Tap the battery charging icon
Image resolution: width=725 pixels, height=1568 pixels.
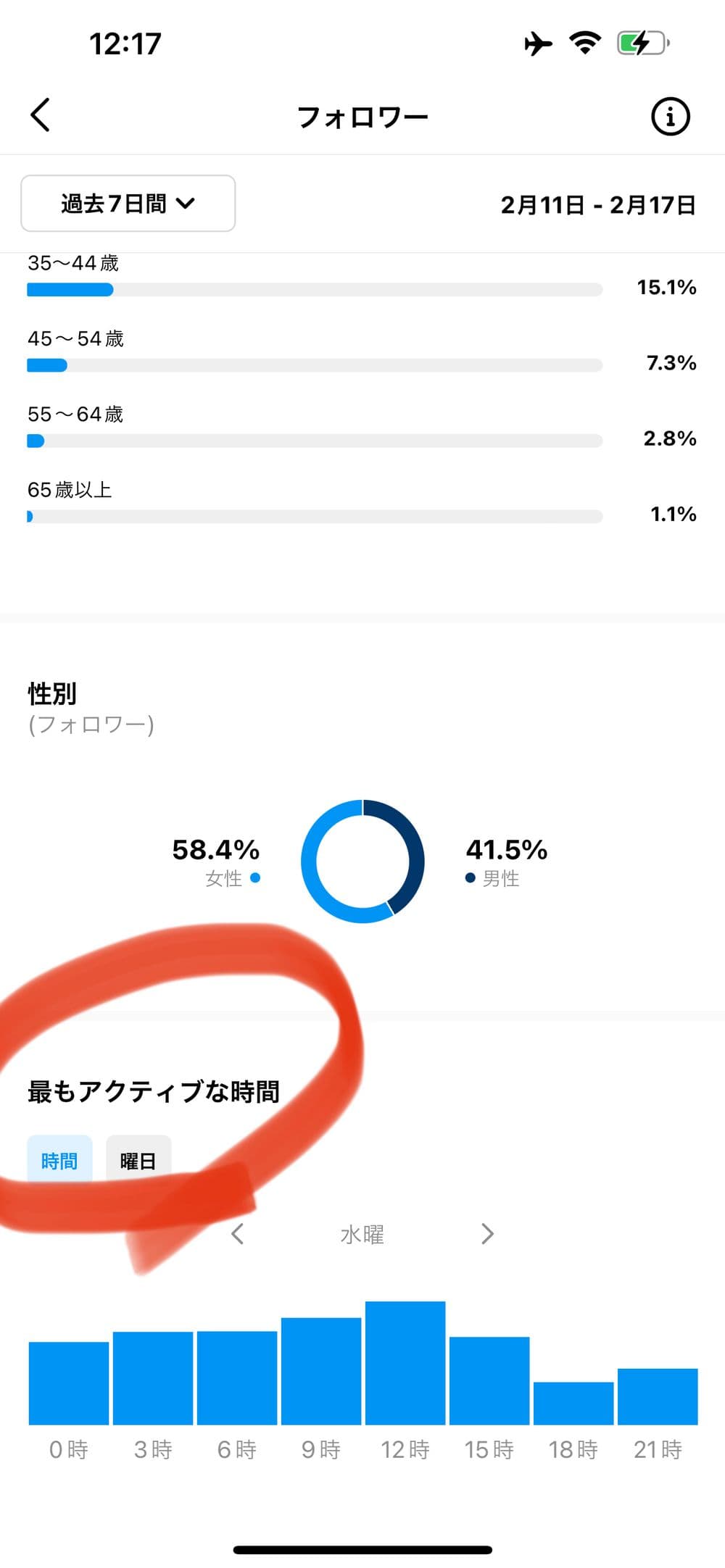coord(642,43)
